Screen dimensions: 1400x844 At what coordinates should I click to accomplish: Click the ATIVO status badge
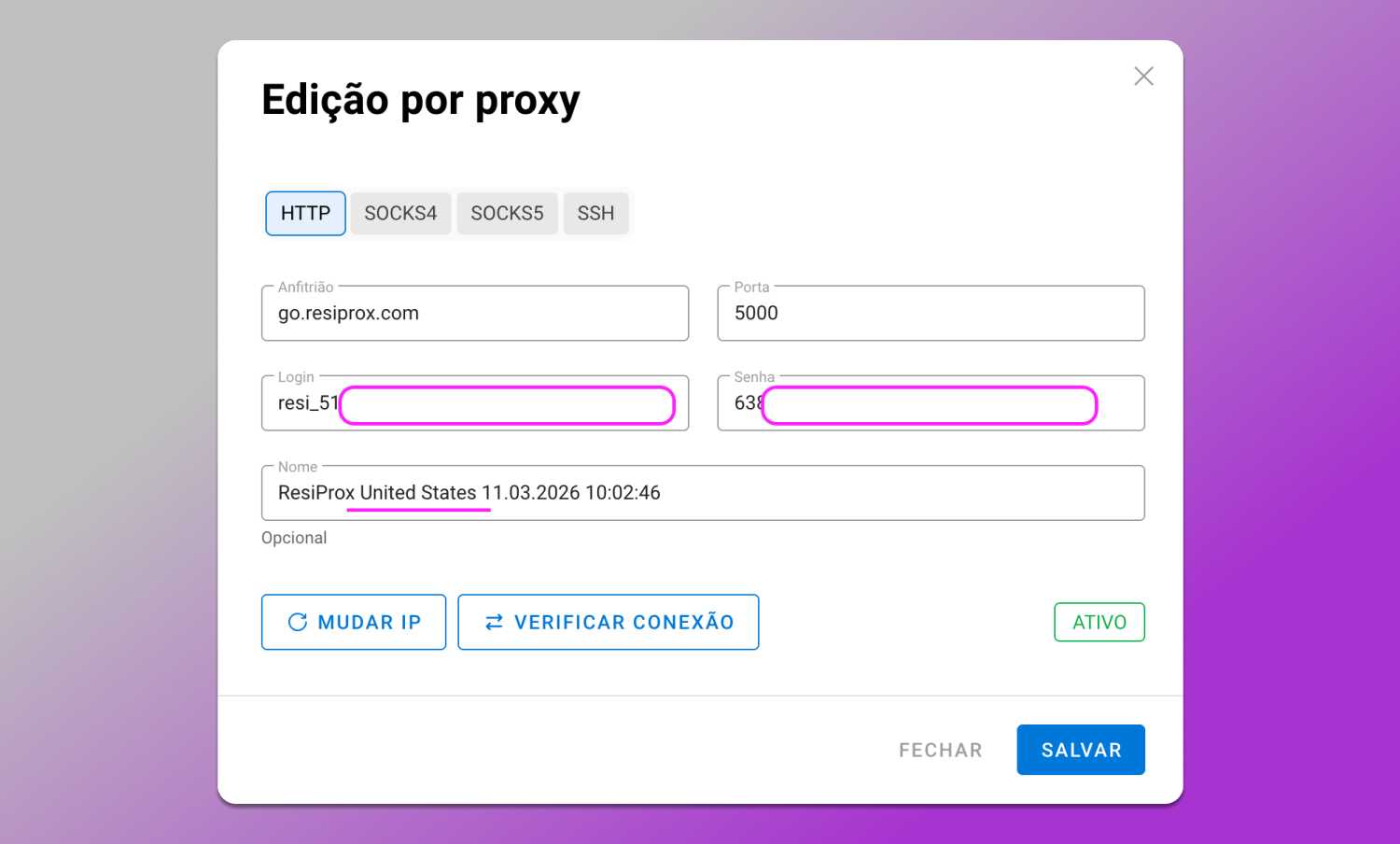click(1099, 622)
